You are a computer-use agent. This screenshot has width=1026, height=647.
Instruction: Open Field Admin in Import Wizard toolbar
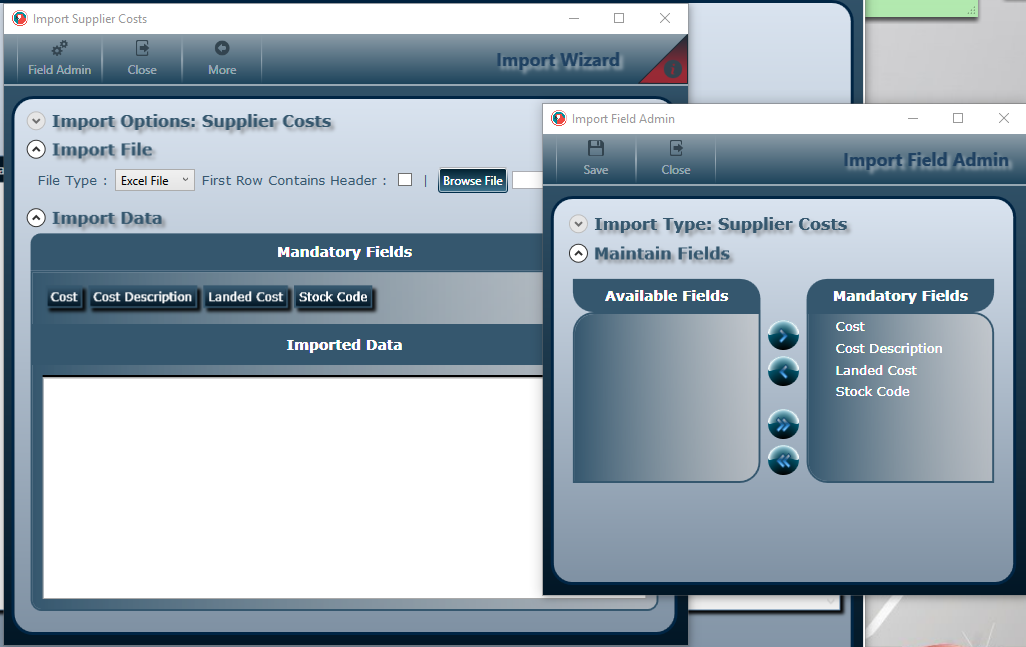click(x=60, y=59)
